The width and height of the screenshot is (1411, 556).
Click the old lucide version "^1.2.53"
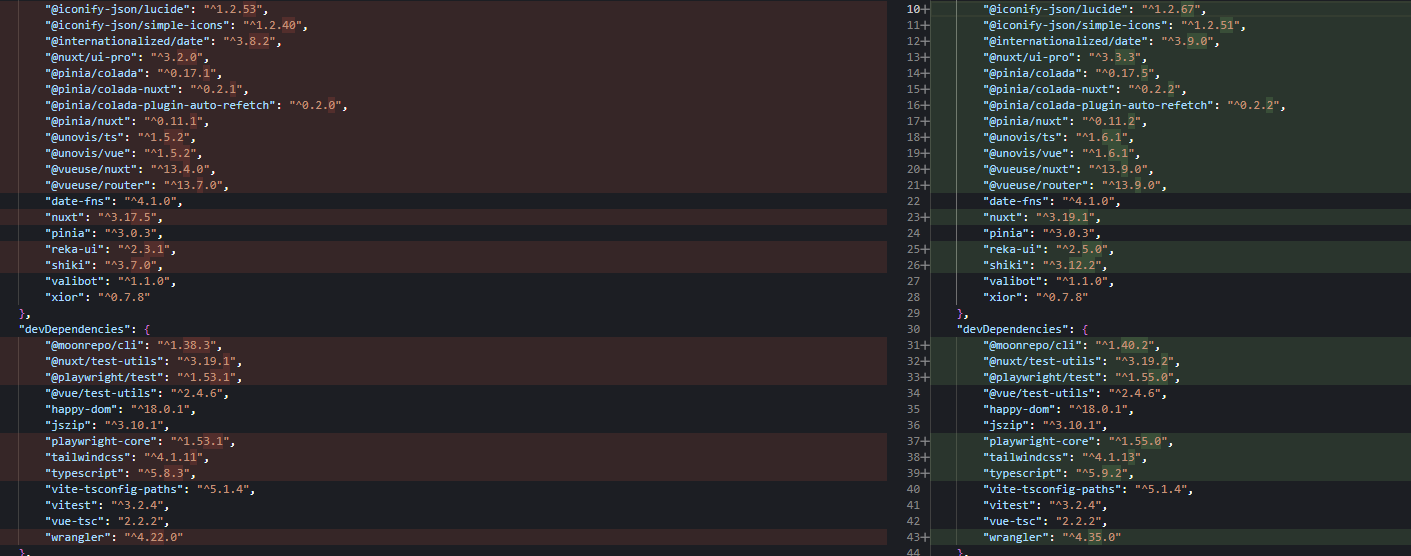click(x=234, y=9)
